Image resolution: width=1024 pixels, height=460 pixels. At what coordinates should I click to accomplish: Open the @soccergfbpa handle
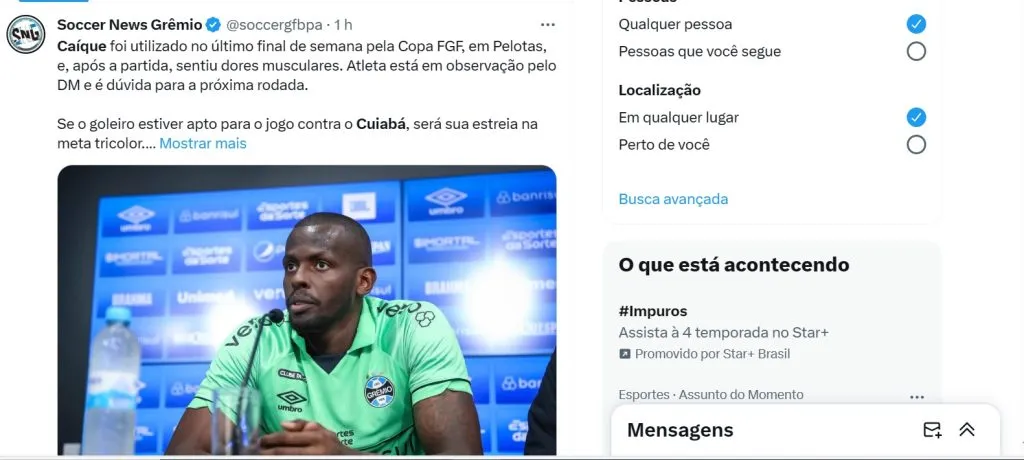pyautogui.click(x=274, y=25)
